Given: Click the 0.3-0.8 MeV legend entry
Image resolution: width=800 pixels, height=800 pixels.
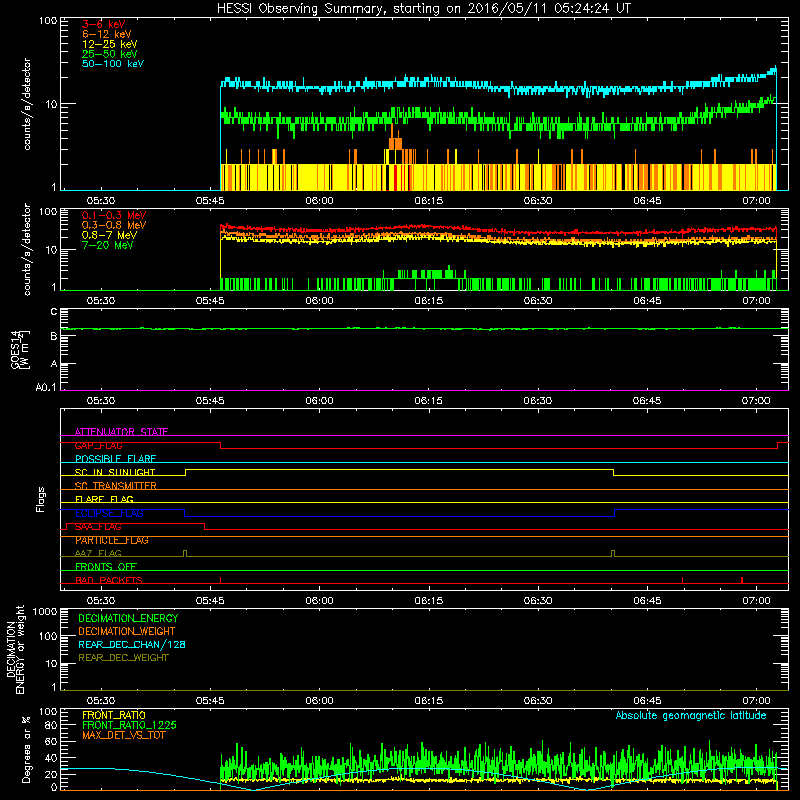Looking at the screenshot, I should point(114,225).
